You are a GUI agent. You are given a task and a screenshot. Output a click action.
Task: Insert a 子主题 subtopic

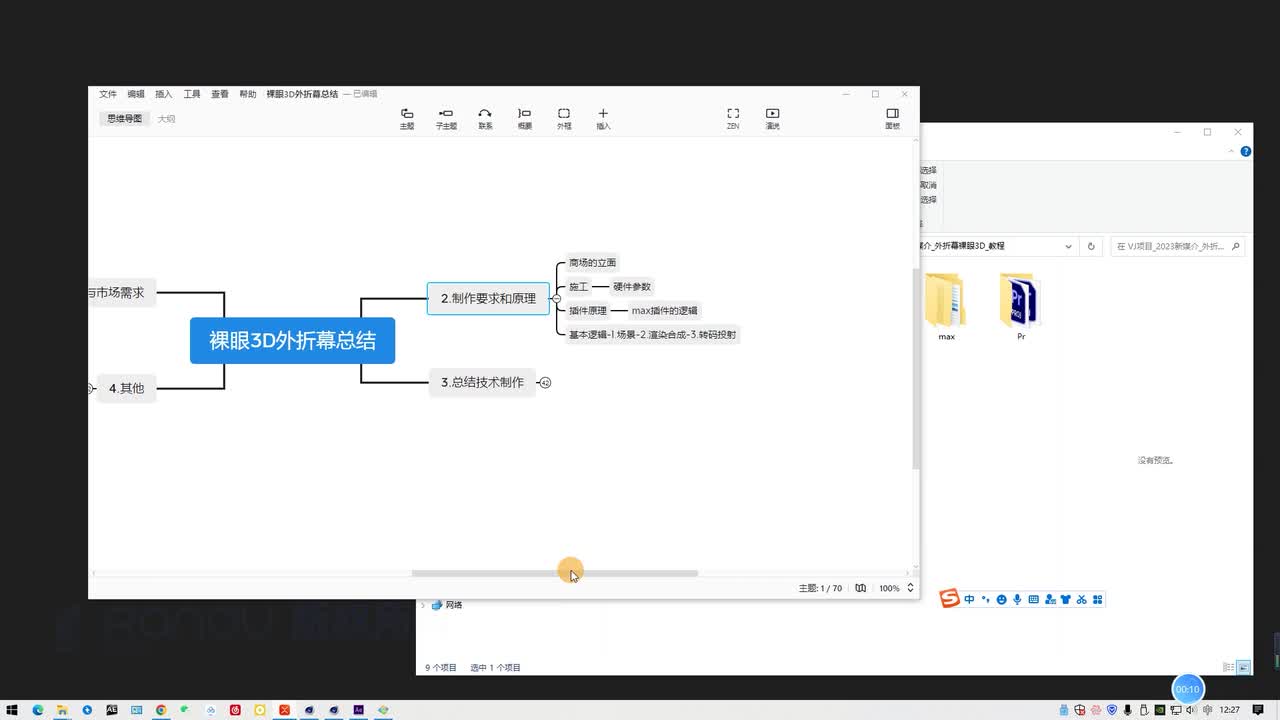pos(446,119)
